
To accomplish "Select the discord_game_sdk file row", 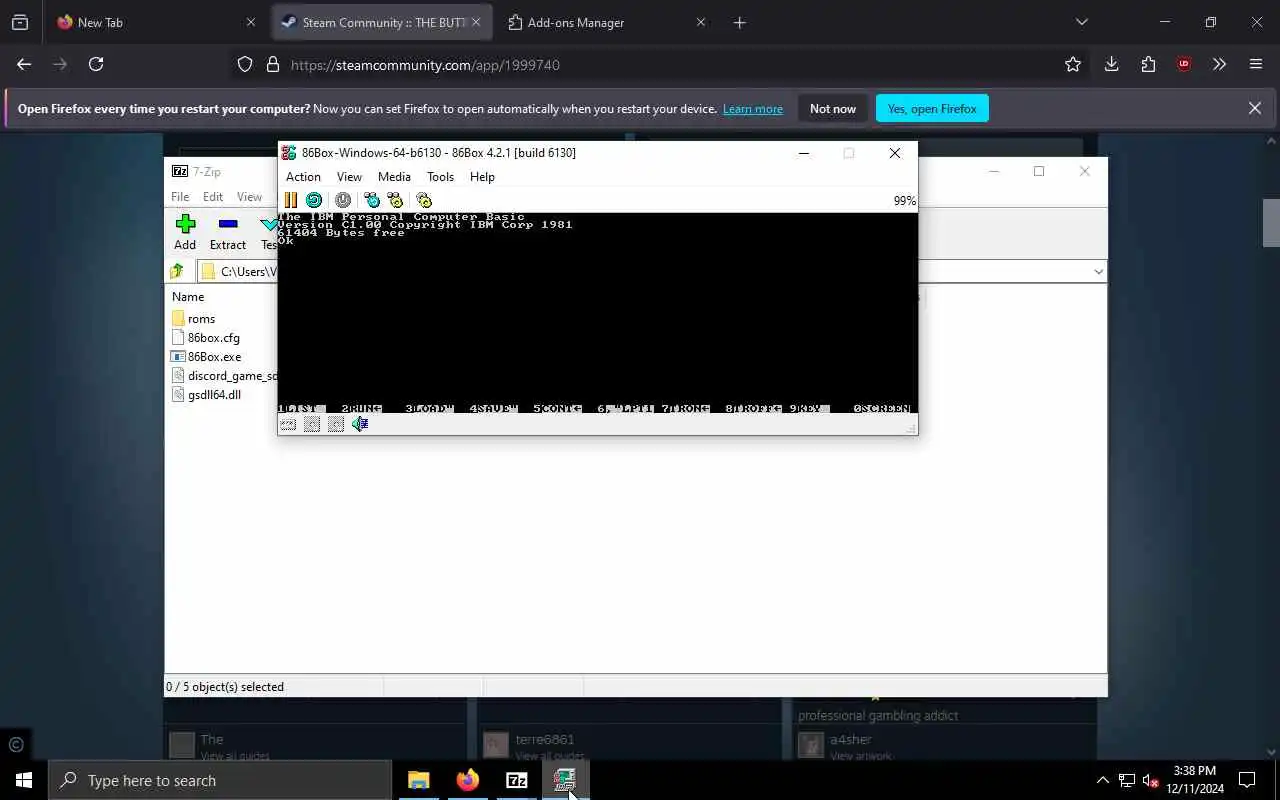I will click(x=224, y=376).
